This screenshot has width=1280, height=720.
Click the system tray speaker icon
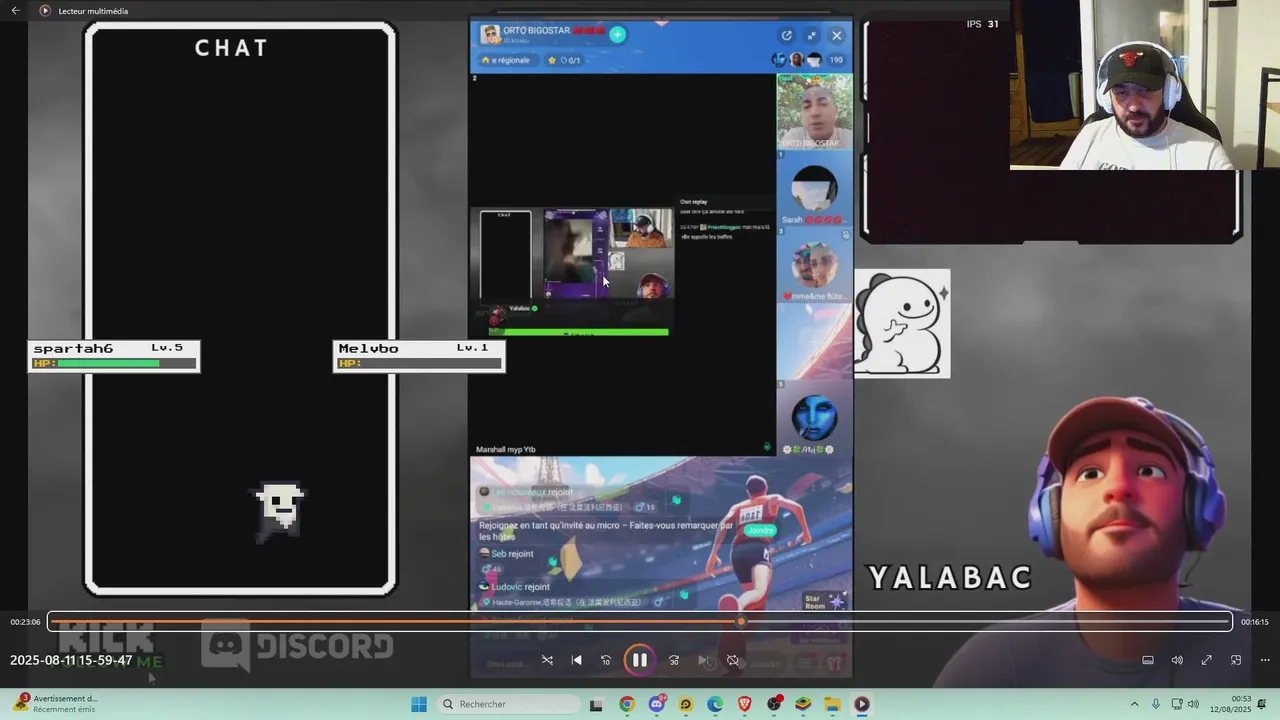[x=1193, y=704]
